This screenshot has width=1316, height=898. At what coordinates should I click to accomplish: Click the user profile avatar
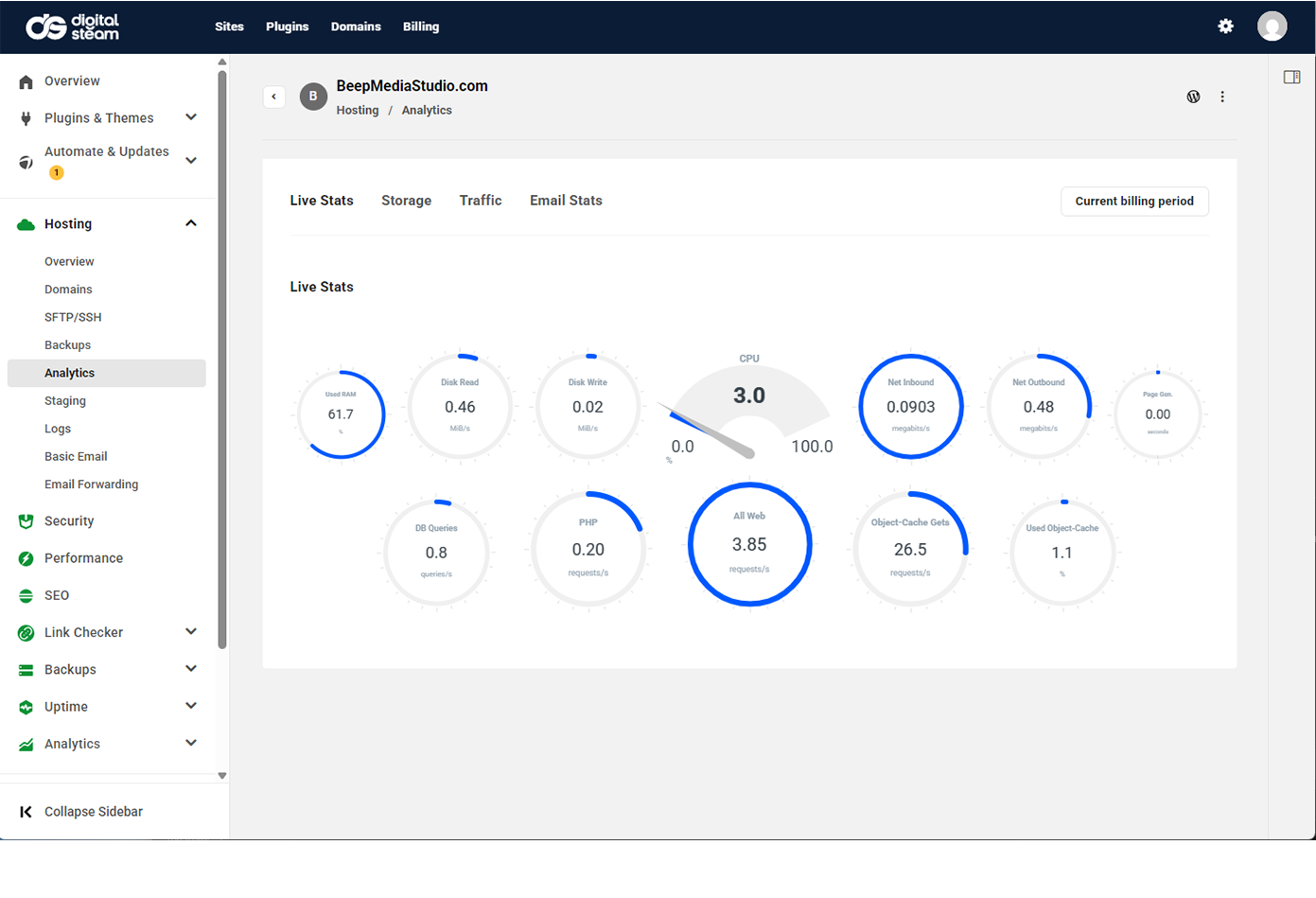pyautogui.click(x=1272, y=26)
